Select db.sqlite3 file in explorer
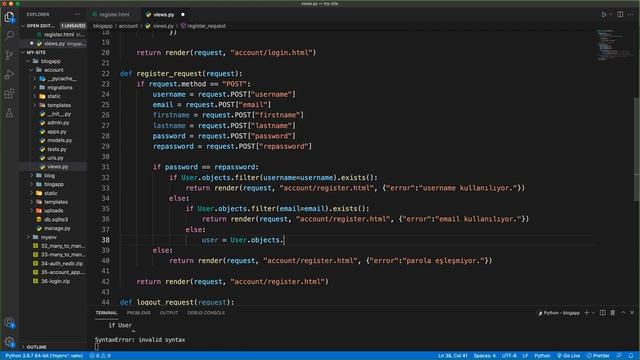 click(x=56, y=220)
